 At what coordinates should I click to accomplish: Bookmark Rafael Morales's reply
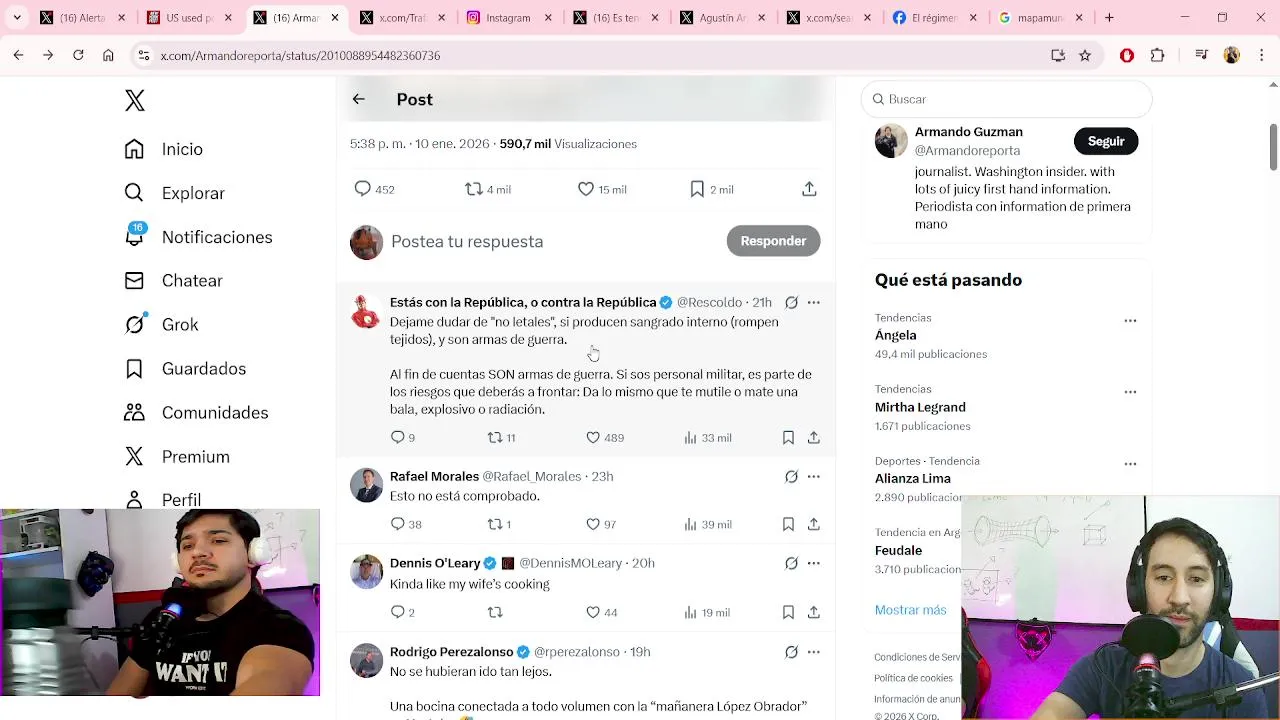(x=788, y=524)
